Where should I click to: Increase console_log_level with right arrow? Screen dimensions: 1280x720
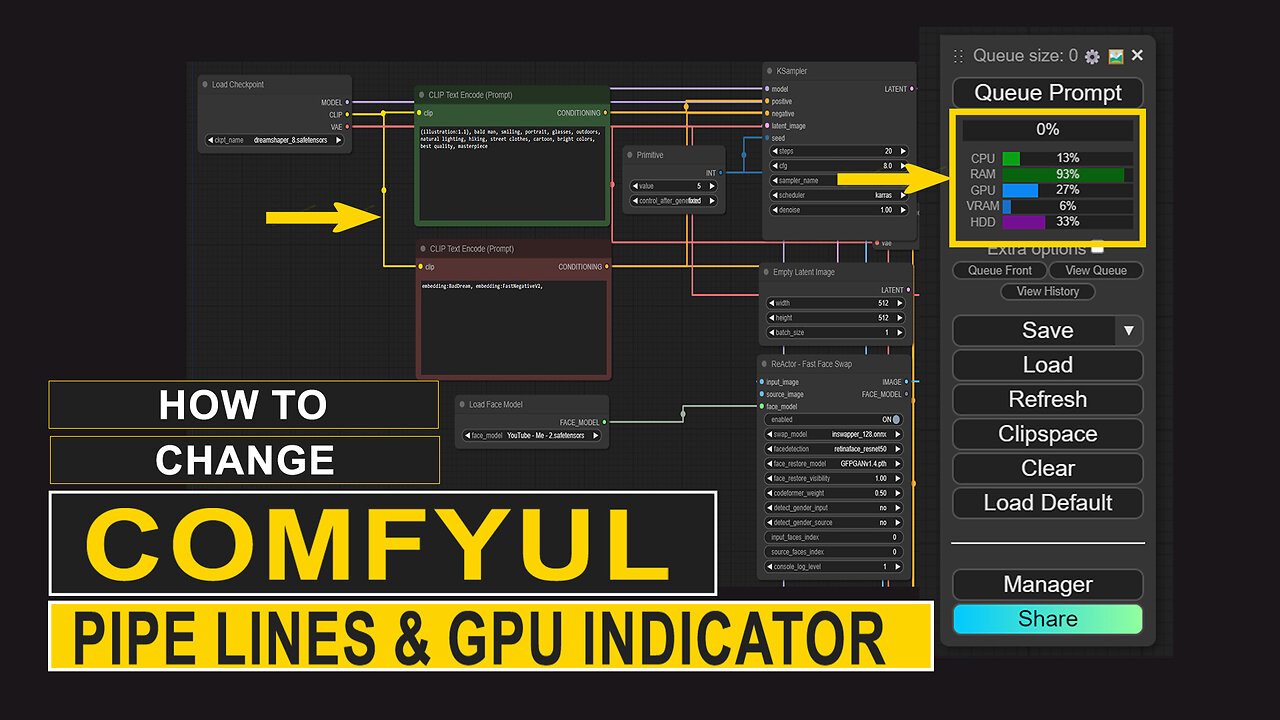898,566
